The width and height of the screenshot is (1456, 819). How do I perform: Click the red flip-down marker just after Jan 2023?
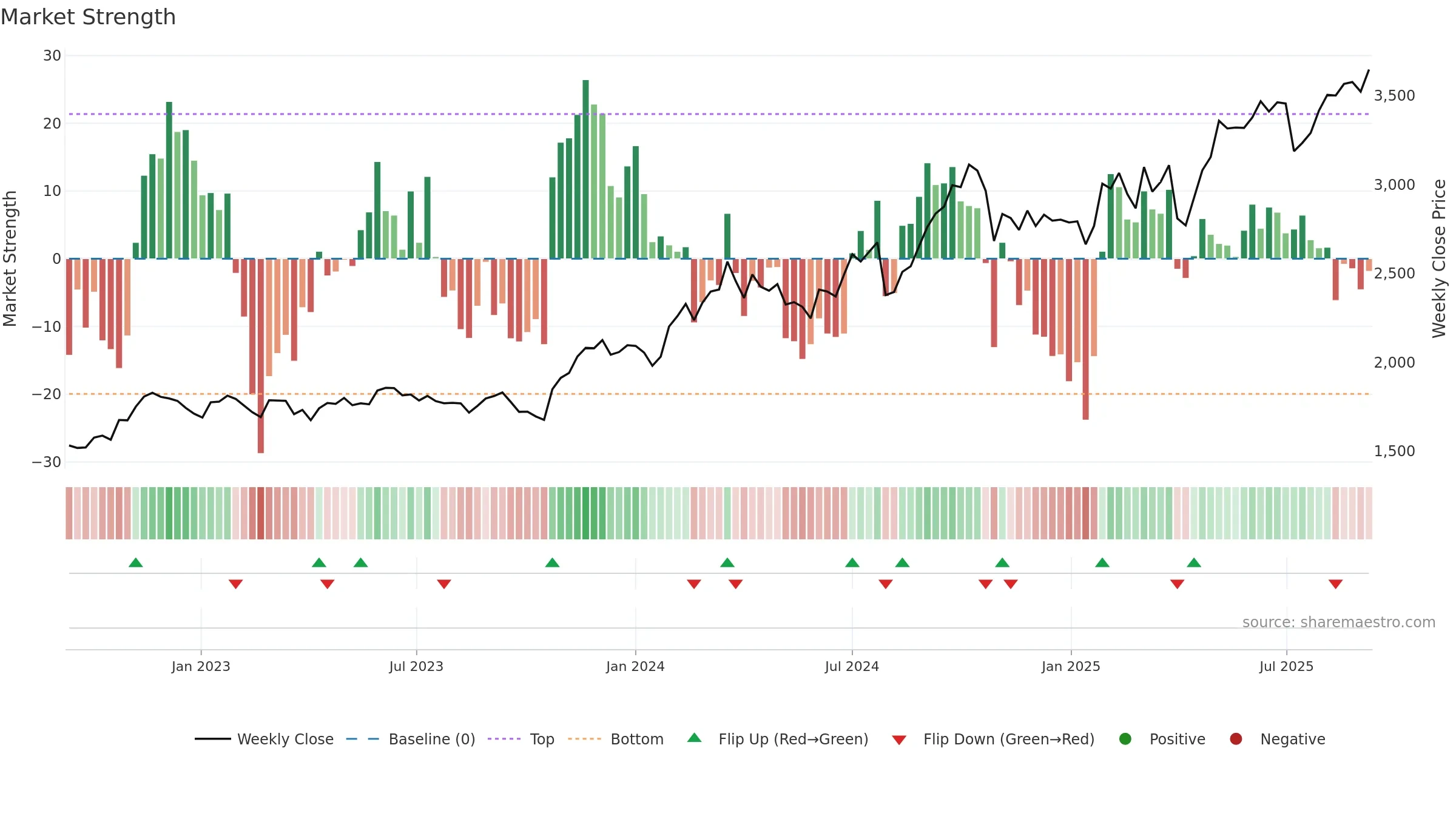[236, 584]
